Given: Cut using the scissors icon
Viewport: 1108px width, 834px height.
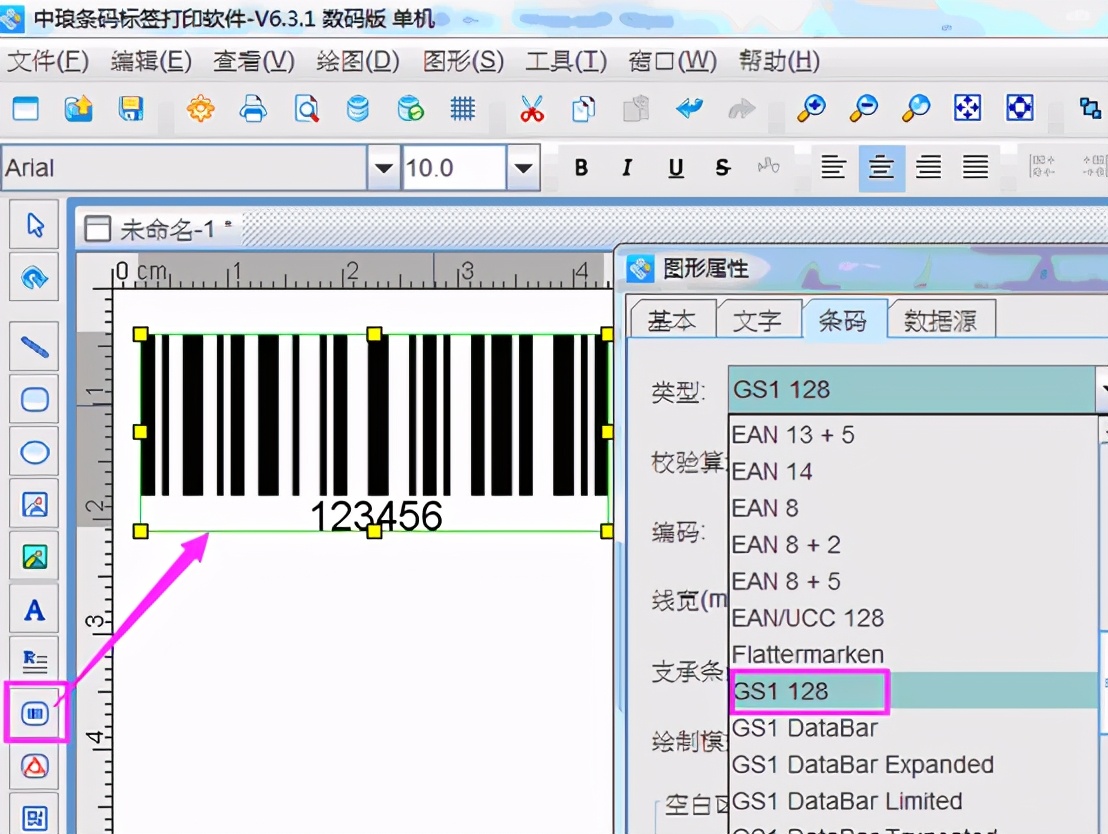Looking at the screenshot, I should pos(533,108).
